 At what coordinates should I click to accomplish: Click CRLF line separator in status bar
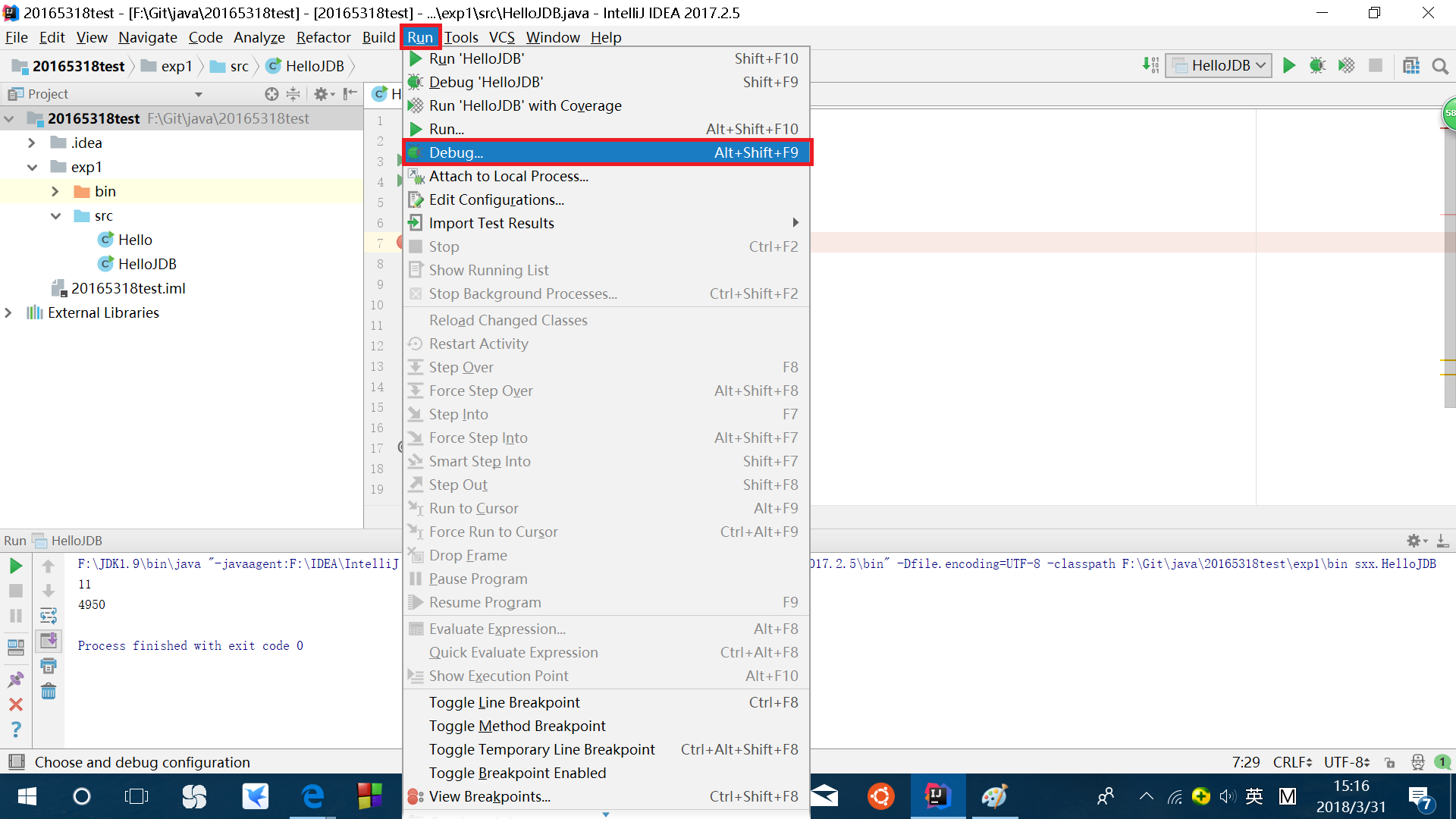[1292, 762]
